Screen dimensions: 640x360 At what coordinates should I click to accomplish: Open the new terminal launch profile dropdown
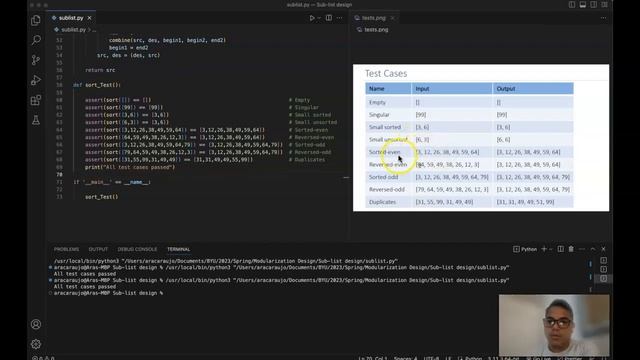[551, 249]
